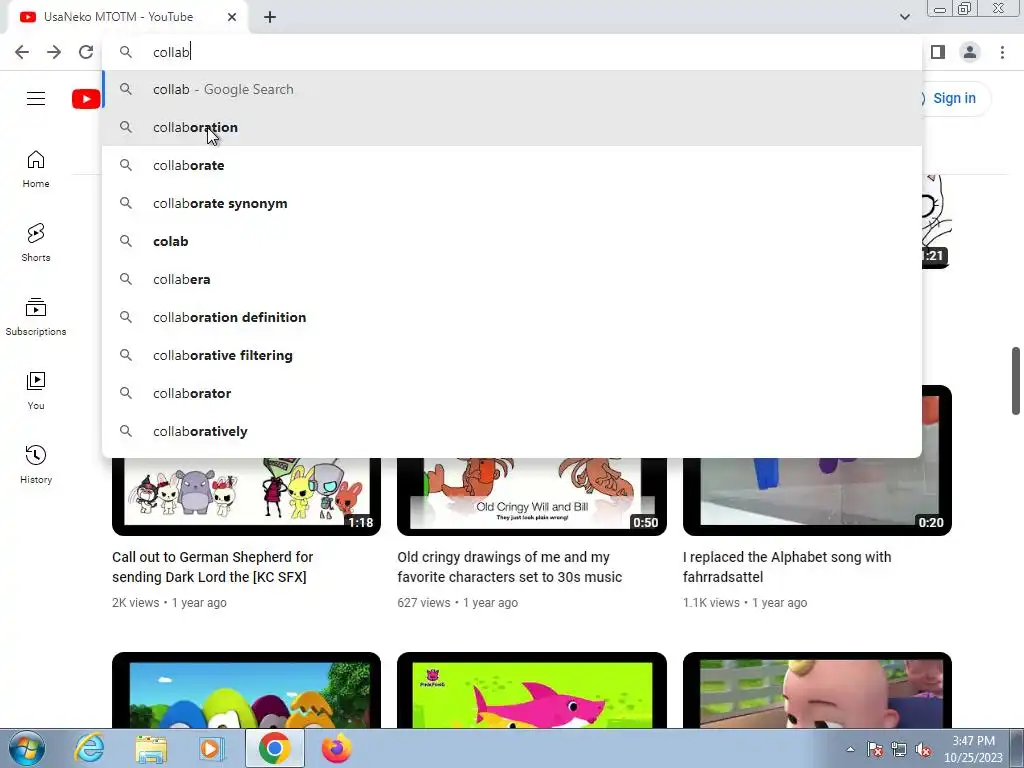
Task: Click the Sign in button
Action: [x=953, y=98]
